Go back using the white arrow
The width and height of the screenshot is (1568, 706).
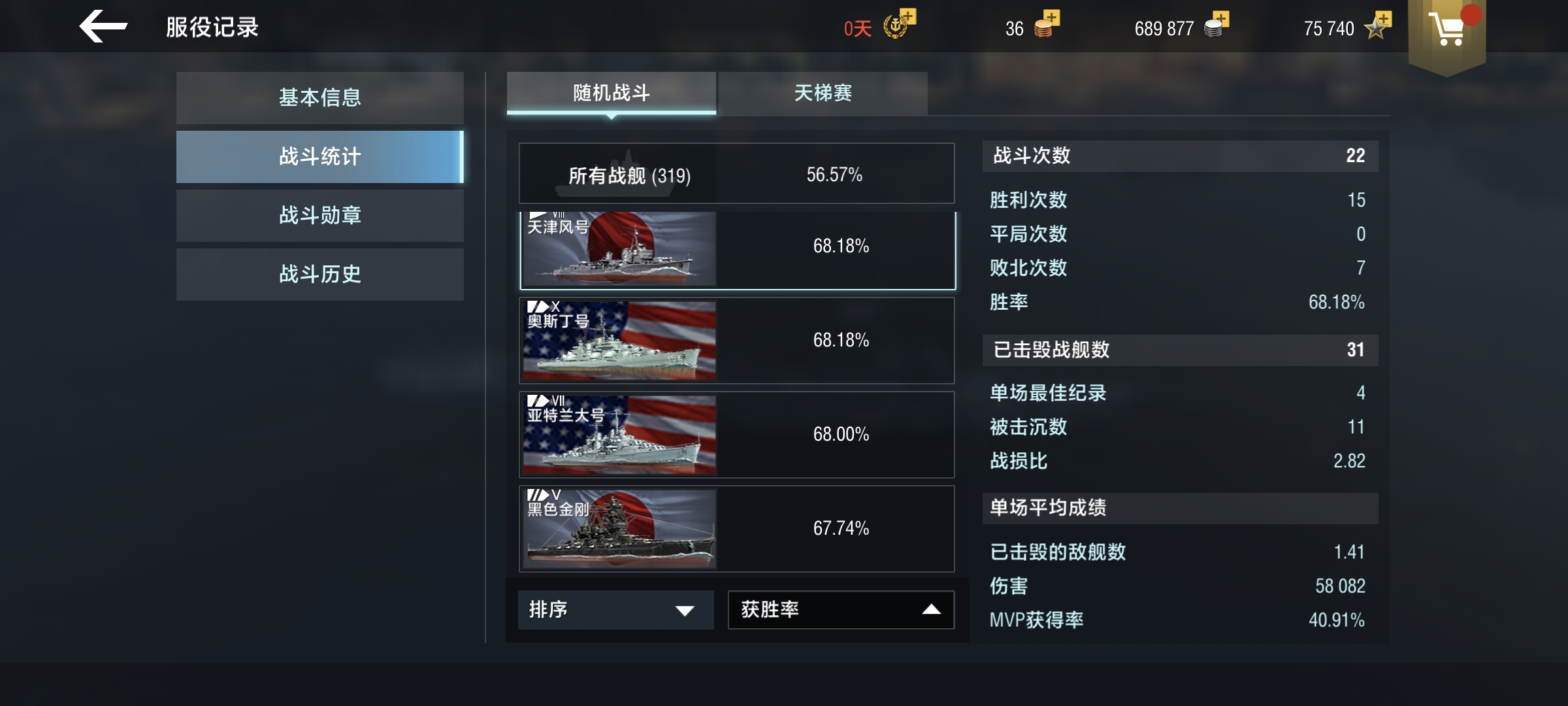click(x=103, y=27)
